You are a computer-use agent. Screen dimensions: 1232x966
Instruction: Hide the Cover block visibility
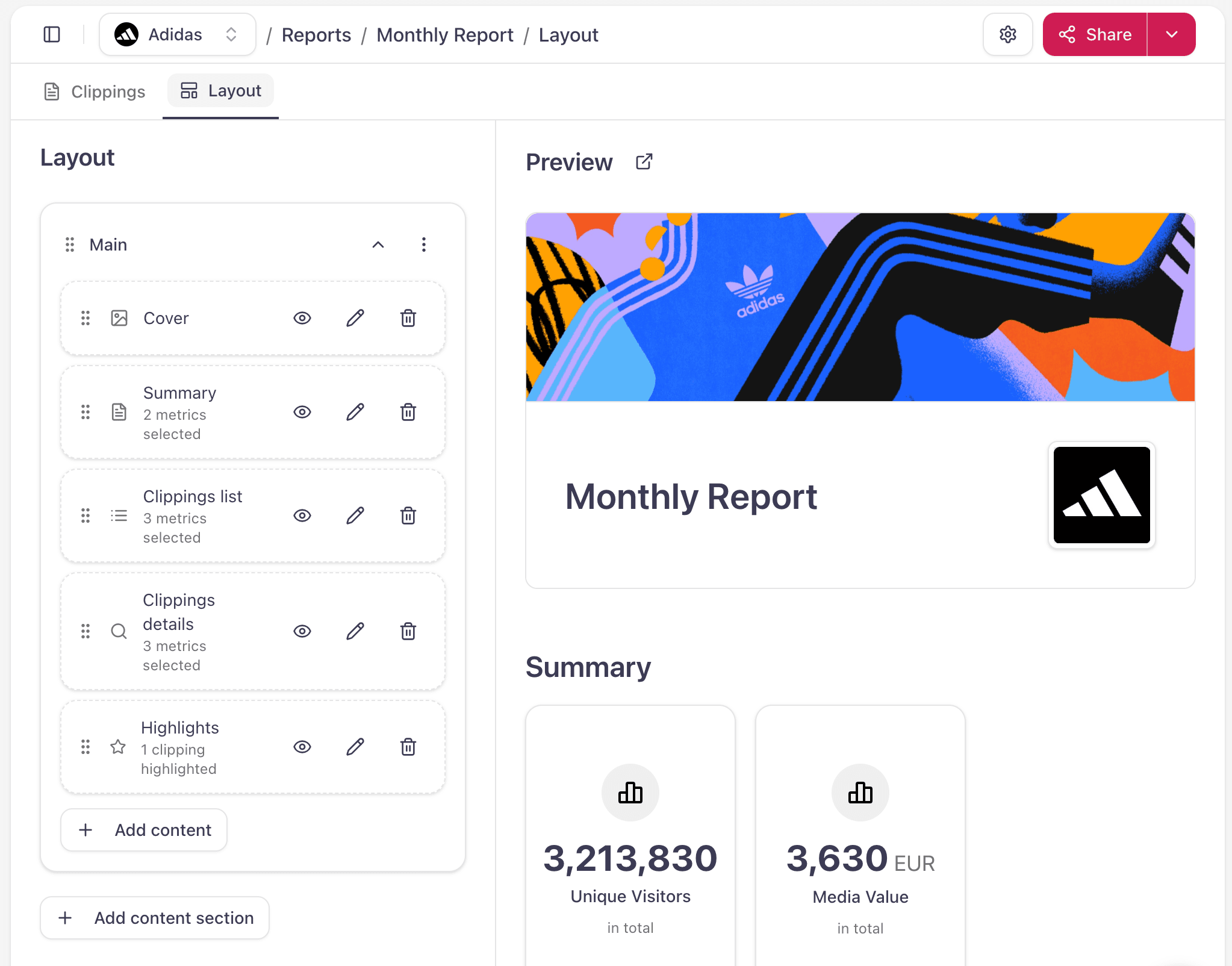tap(302, 318)
